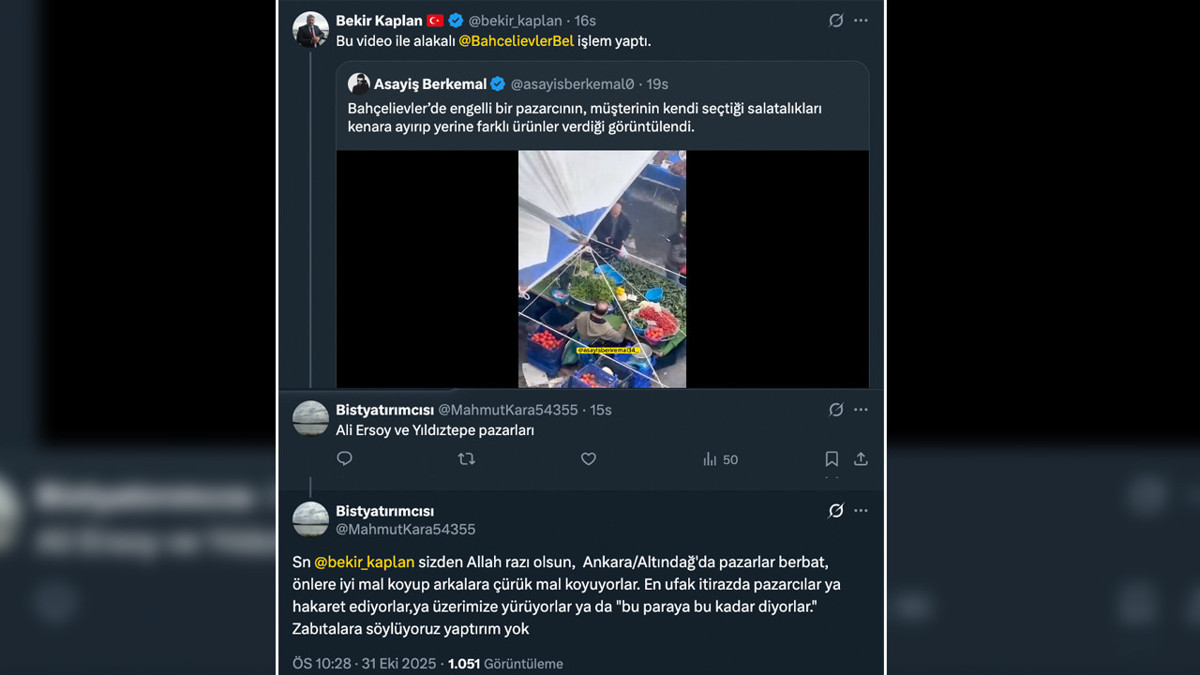The image size is (1200, 675).
Task: Click Grok icon on the Ali Ersoy reply
Action: click(836, 410)
